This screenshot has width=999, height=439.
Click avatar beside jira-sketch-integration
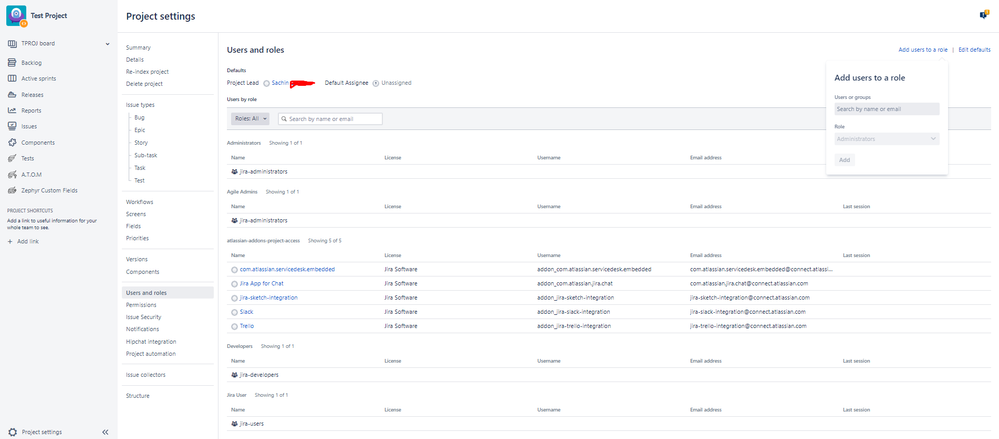tap(234, 298)
